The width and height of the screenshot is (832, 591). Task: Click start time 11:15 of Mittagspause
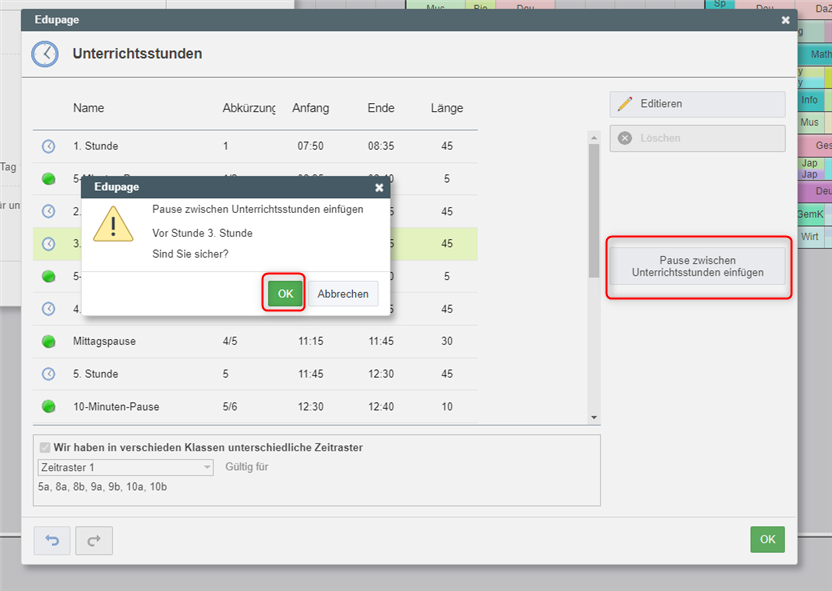click(x=310, y=342)
